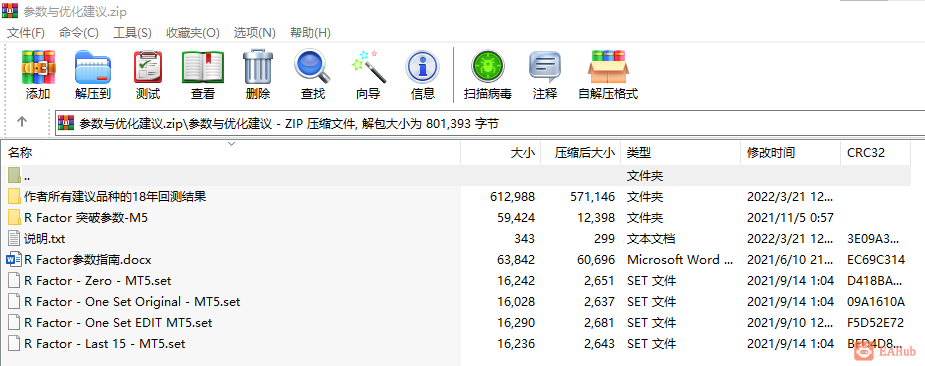Screen dimensions: 925x366
Task: Open the Commands (命令(C)) menu
Action: pyautogui.click(x=79, y=32)
